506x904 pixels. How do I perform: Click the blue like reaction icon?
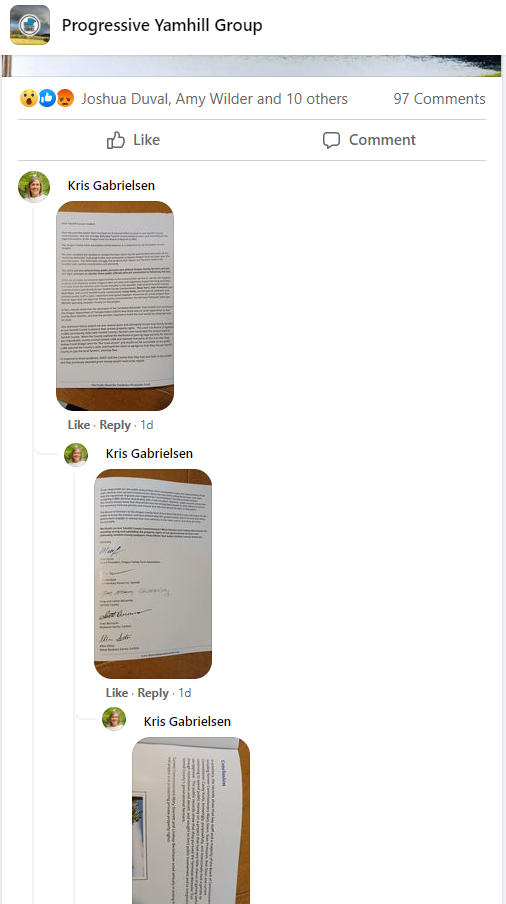[47, 99]
